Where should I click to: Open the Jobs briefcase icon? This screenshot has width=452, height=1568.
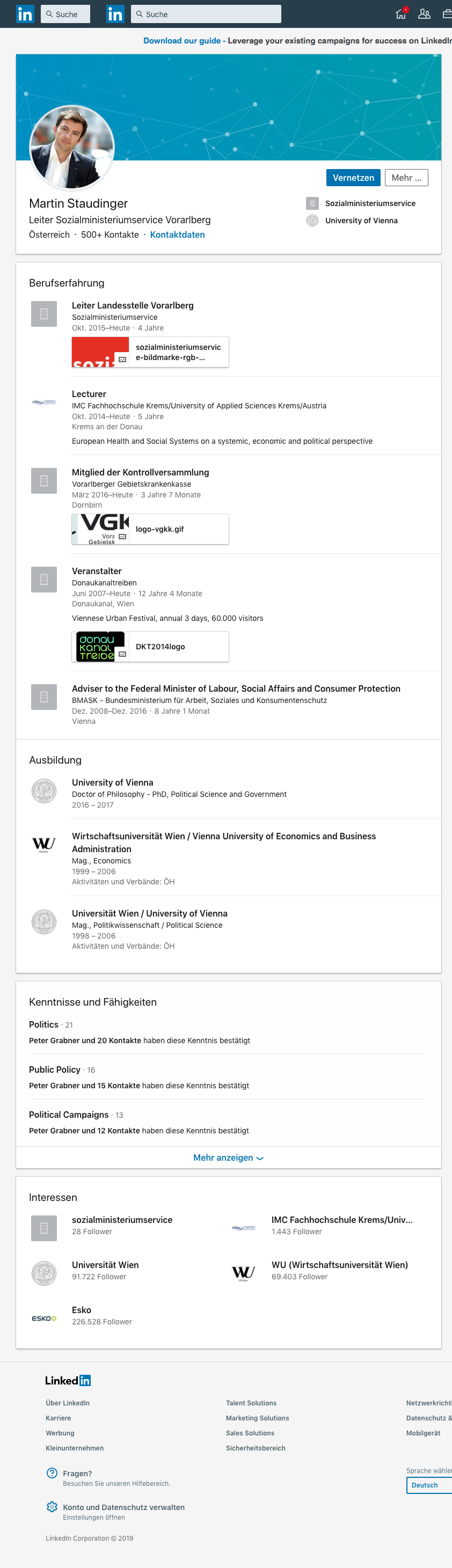click(x=447, y=14)
